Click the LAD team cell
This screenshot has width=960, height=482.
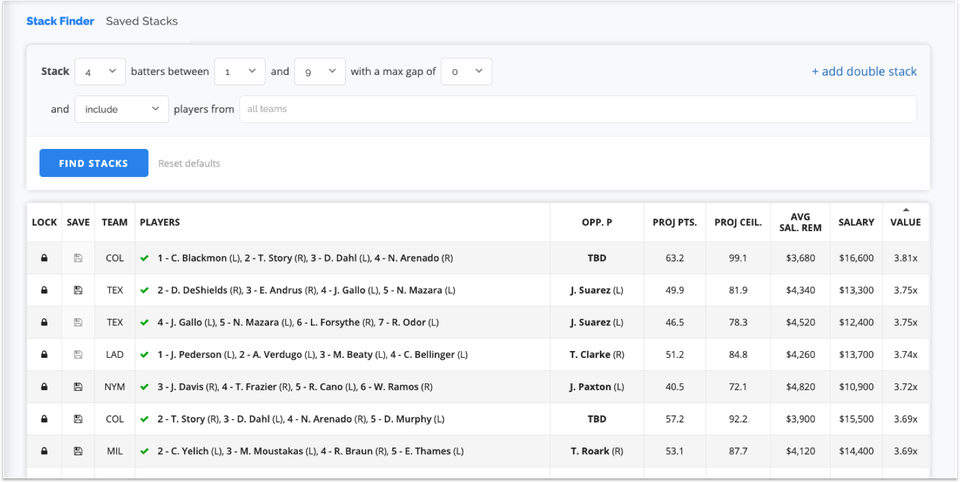[114, 355]
